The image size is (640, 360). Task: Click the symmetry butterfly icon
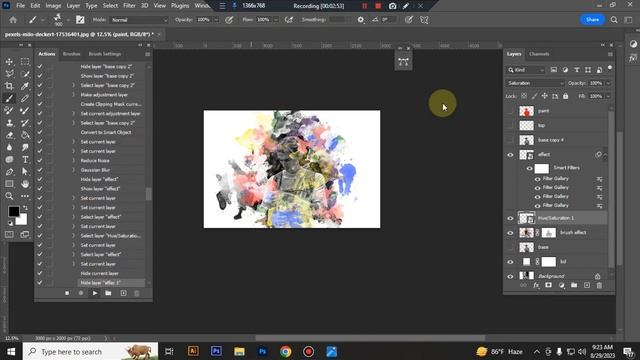pyautogui.click(x=424, y=20)
